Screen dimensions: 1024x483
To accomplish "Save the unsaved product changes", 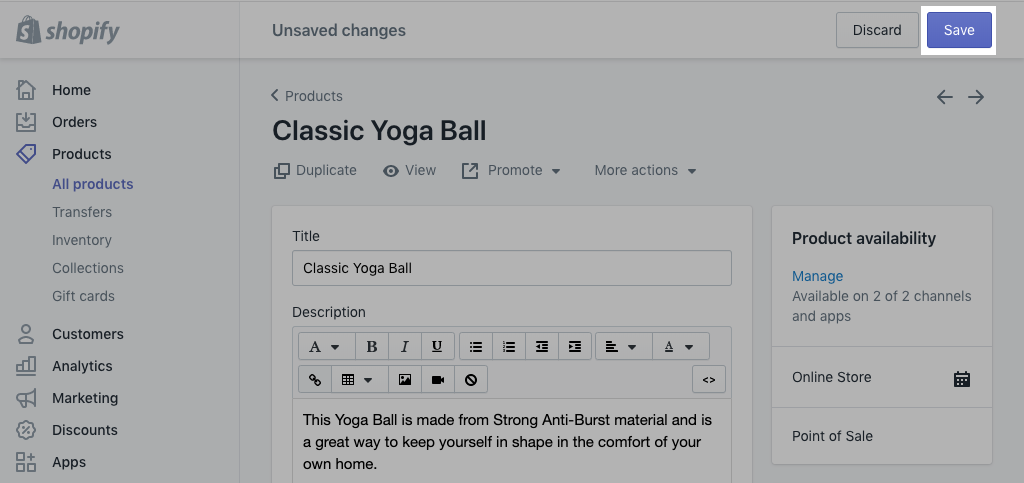I will [x=958, y=30].
